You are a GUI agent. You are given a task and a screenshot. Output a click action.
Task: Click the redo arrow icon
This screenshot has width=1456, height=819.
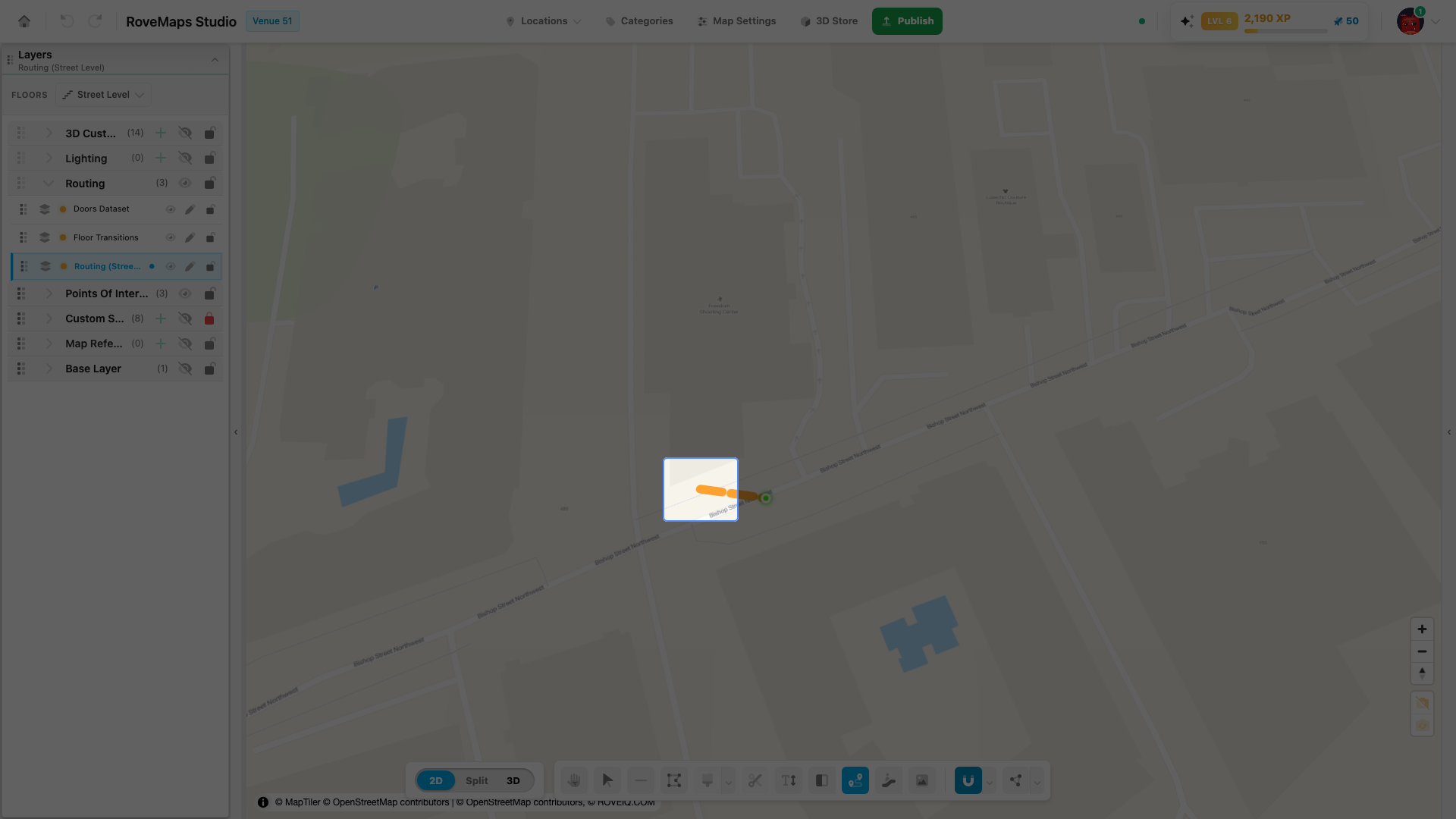95,21
